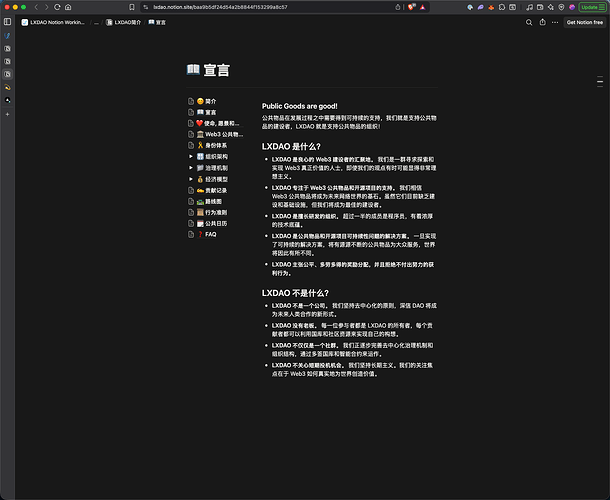Expand the 治理机制 toggle triangle
Viewport: 610px width, 500px height.
pos(190,167)
